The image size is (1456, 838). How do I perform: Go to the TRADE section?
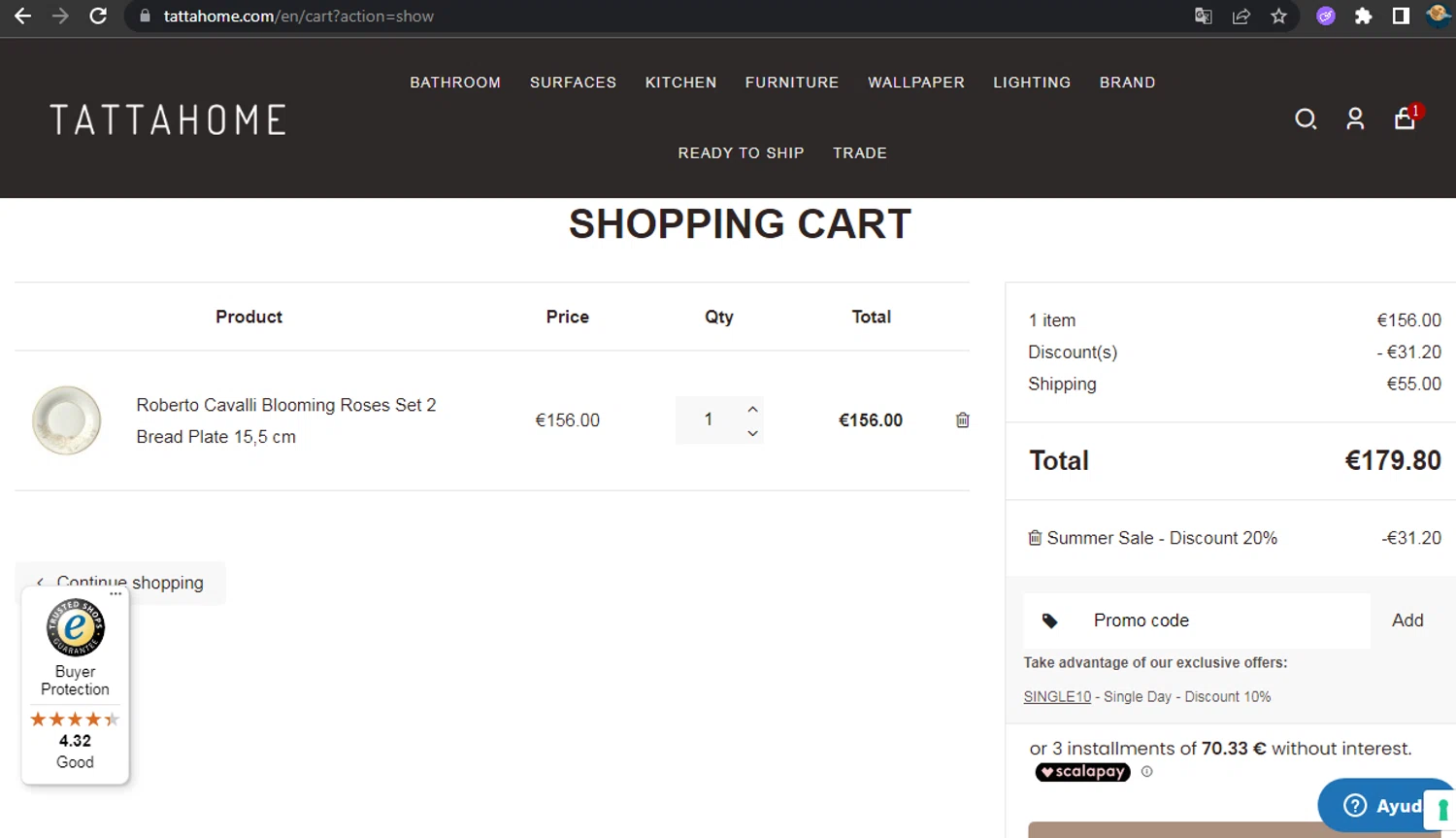coord(860,153)
